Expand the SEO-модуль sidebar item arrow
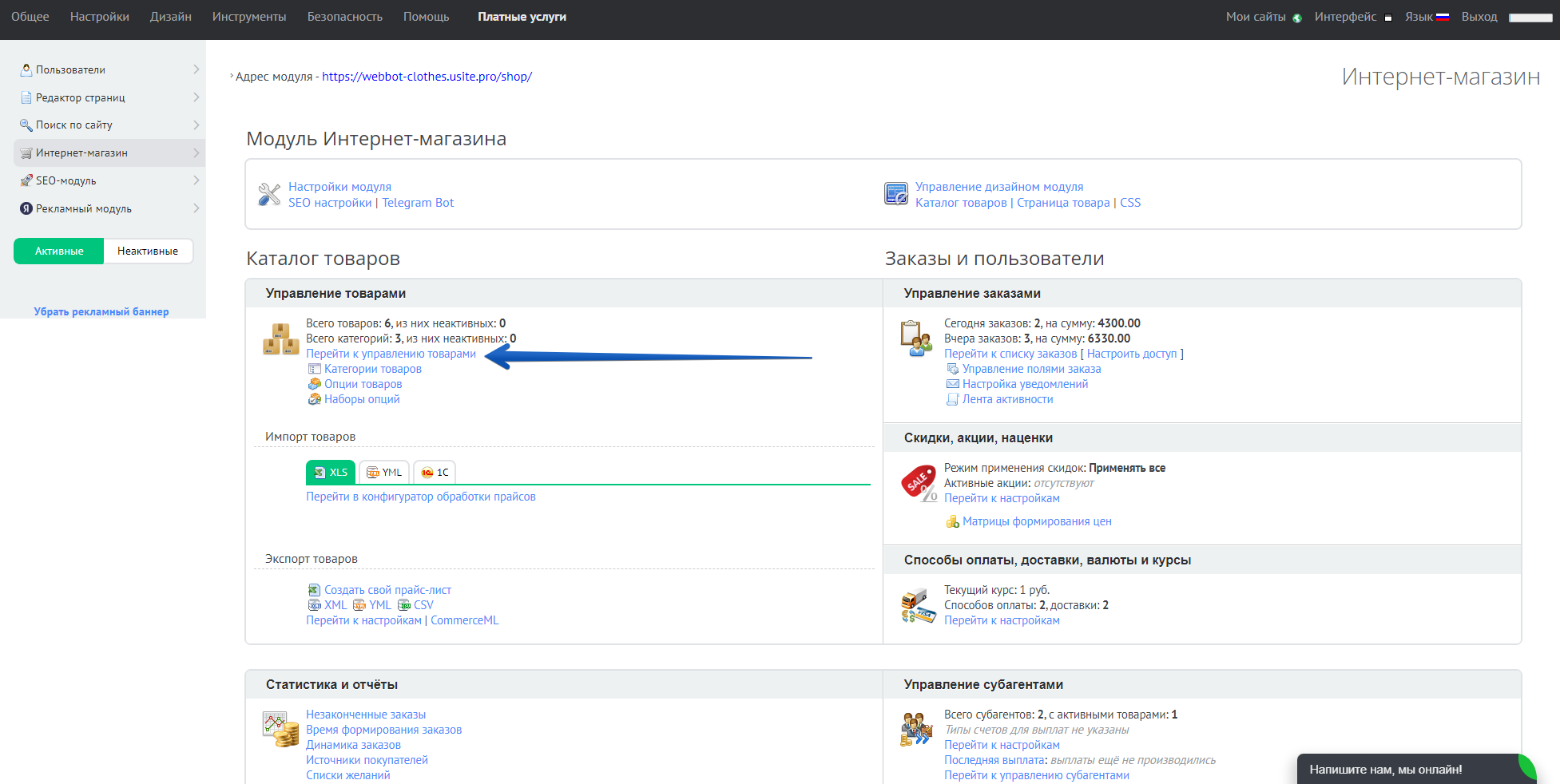1560x784 pixels. click(196, 180)
